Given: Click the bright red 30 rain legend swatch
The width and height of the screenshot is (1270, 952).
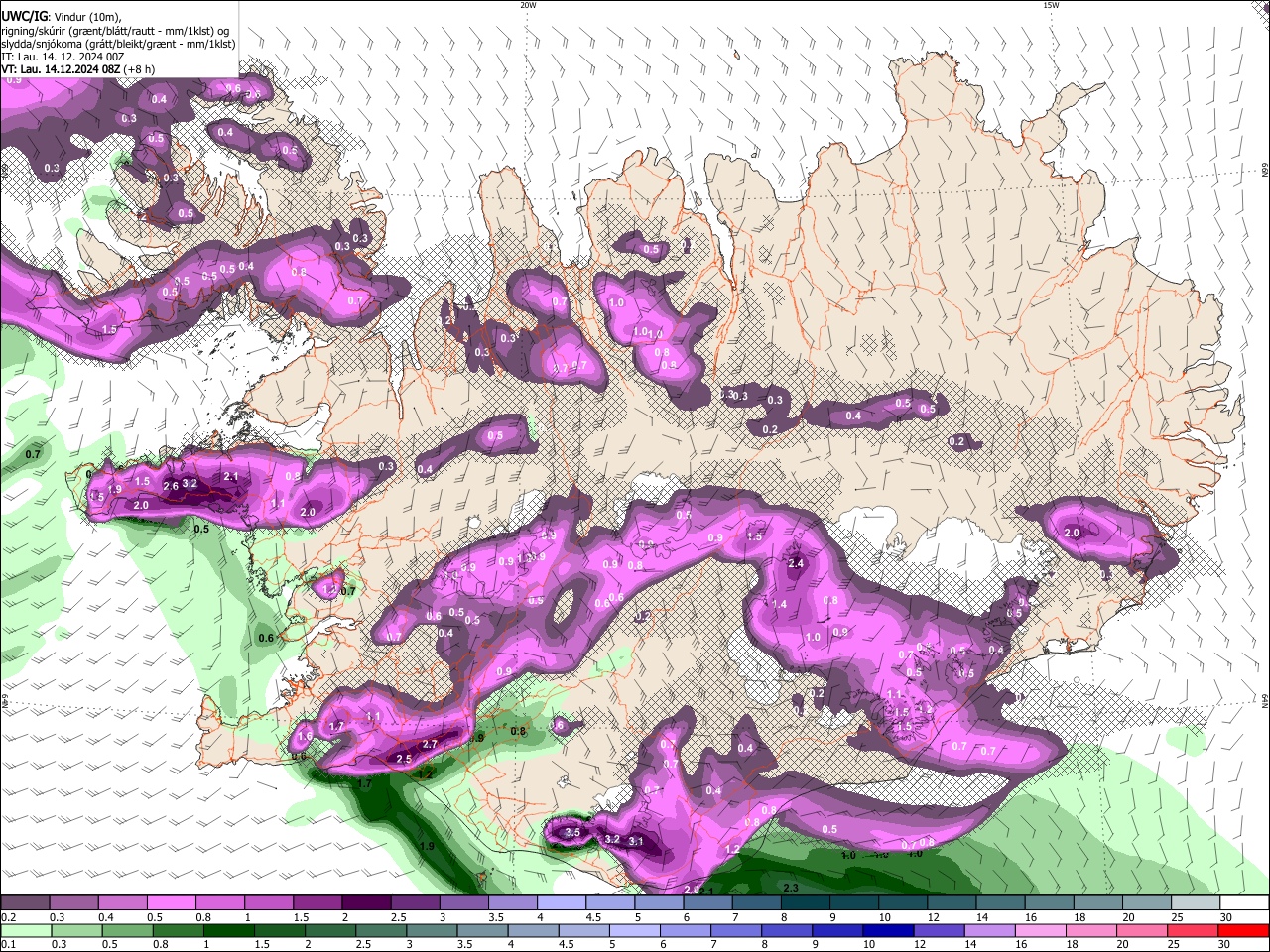Looking at the screenshot, I should click(x=1244, y=930).
